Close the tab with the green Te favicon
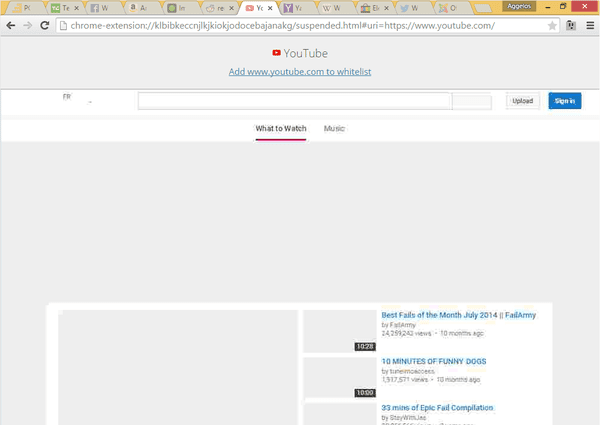600x425 pixels. click(x=76, y=8)
